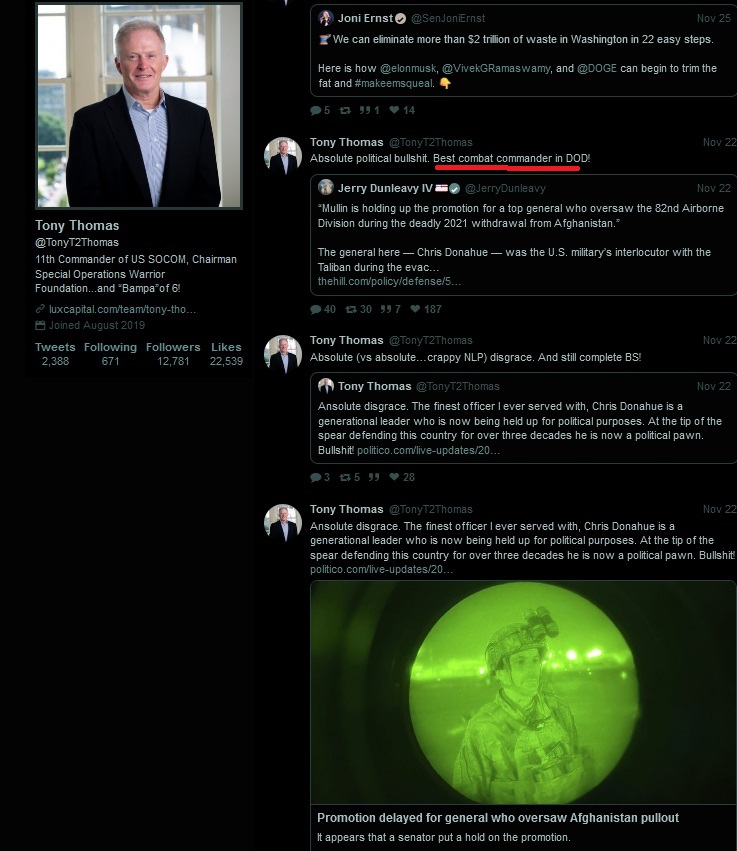Click retweet icon showing 5 retweets
The width and height of the screenshot is (737, 851).
point(345,478)
